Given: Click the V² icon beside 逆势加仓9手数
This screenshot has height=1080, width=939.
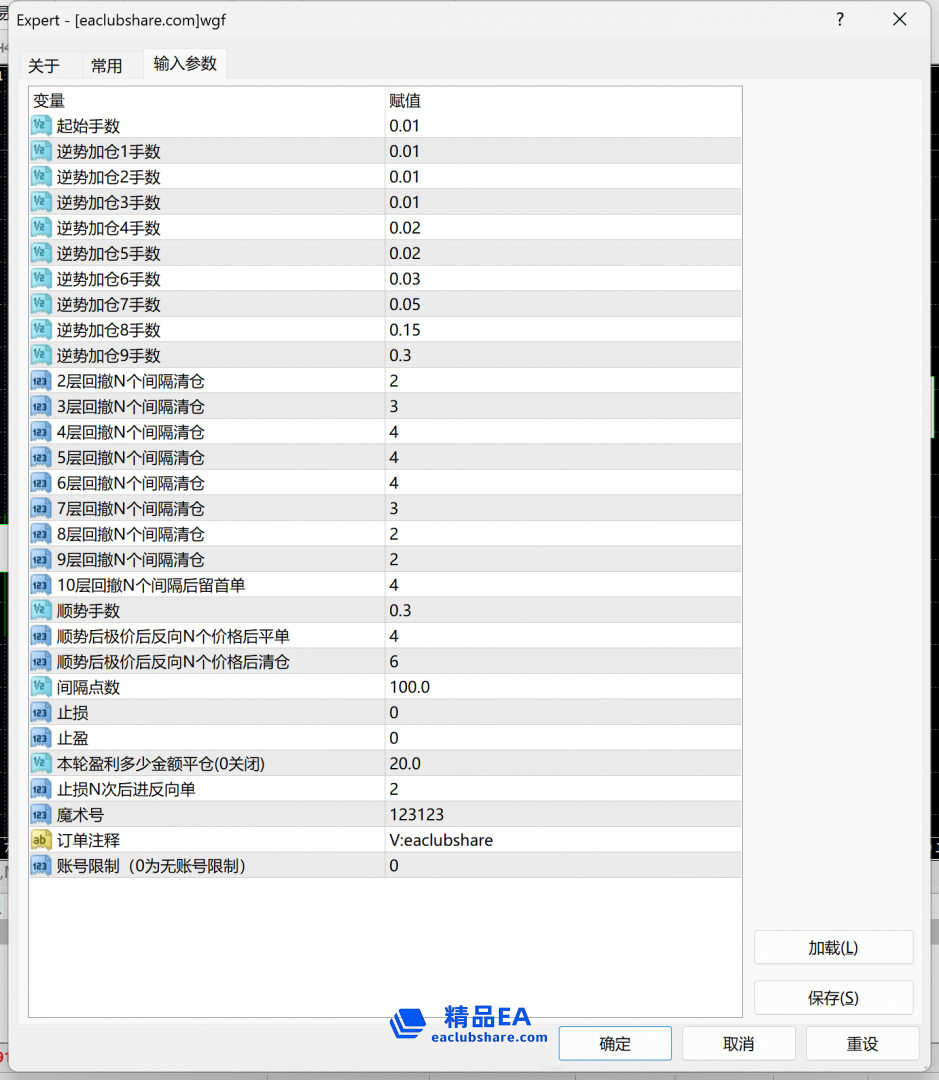Looking at the screenshot, I should [x=40, y=355].
